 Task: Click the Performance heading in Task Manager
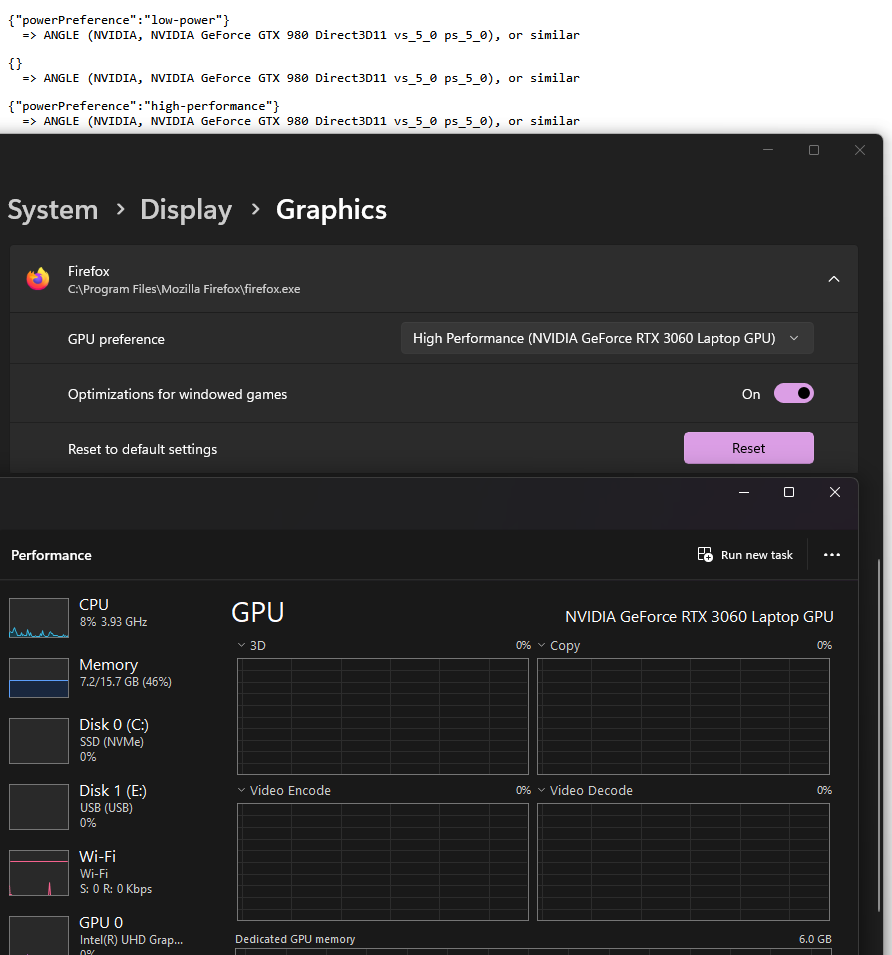[x=51, y=555]
